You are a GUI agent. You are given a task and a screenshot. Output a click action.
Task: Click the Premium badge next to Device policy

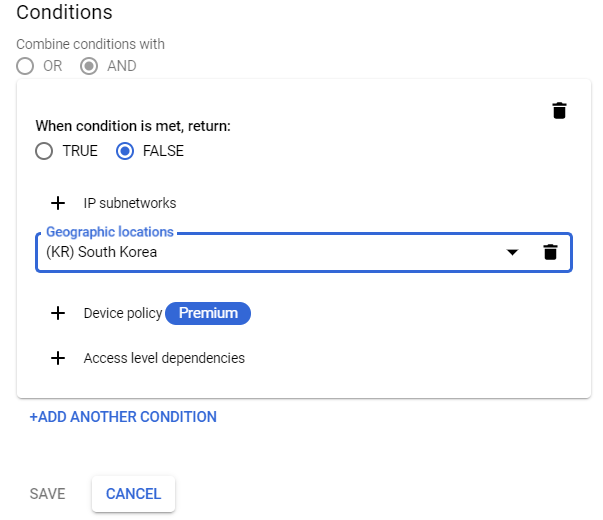(x=208, y=313)
